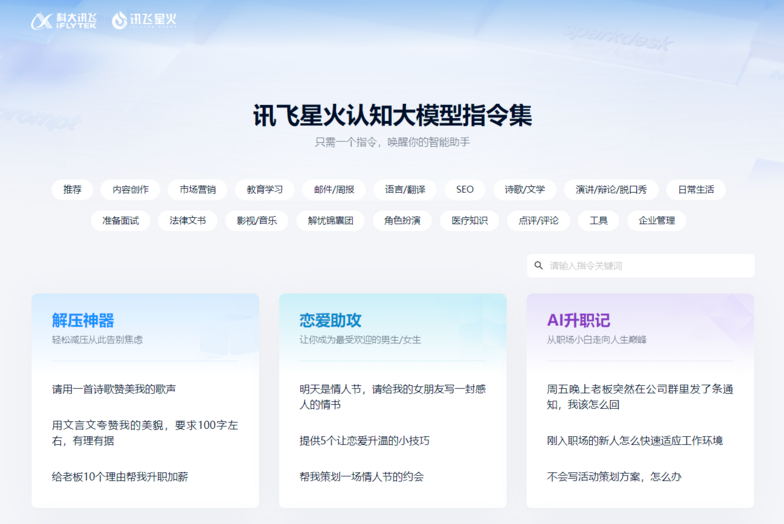Select the 内容创作 category
The width and height of the screenshot is (784, 524).
click(x=130, y=190)
